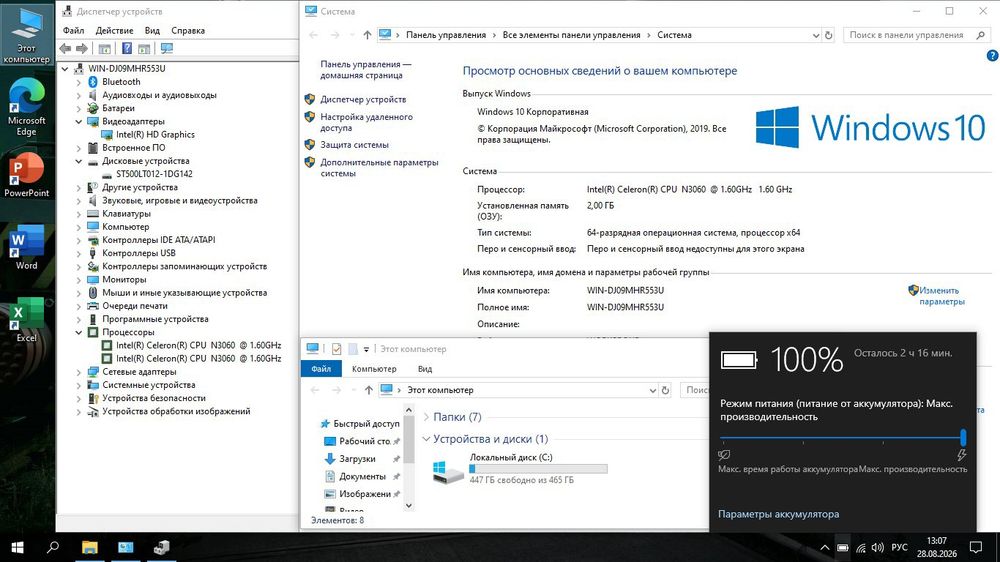This screenshot has height=562, width=1000.
Task: Click the up arrow in Система window navigation
Action: [367, 35]
